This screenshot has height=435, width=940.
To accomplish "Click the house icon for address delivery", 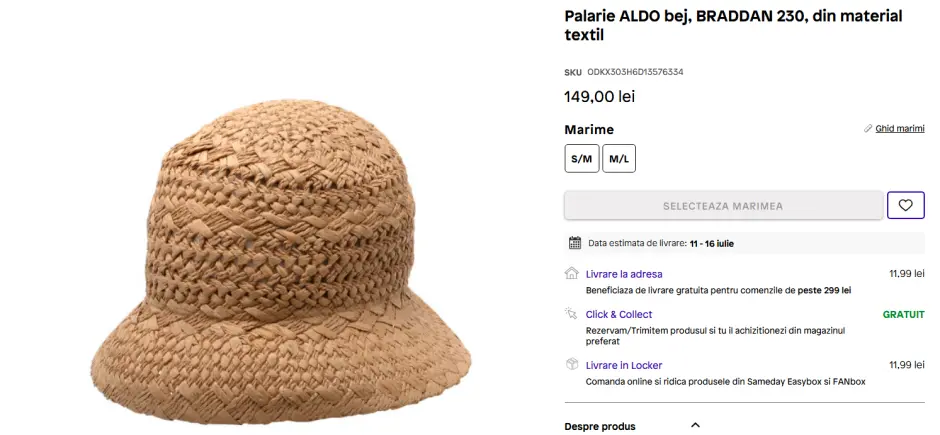I will 572,273.
